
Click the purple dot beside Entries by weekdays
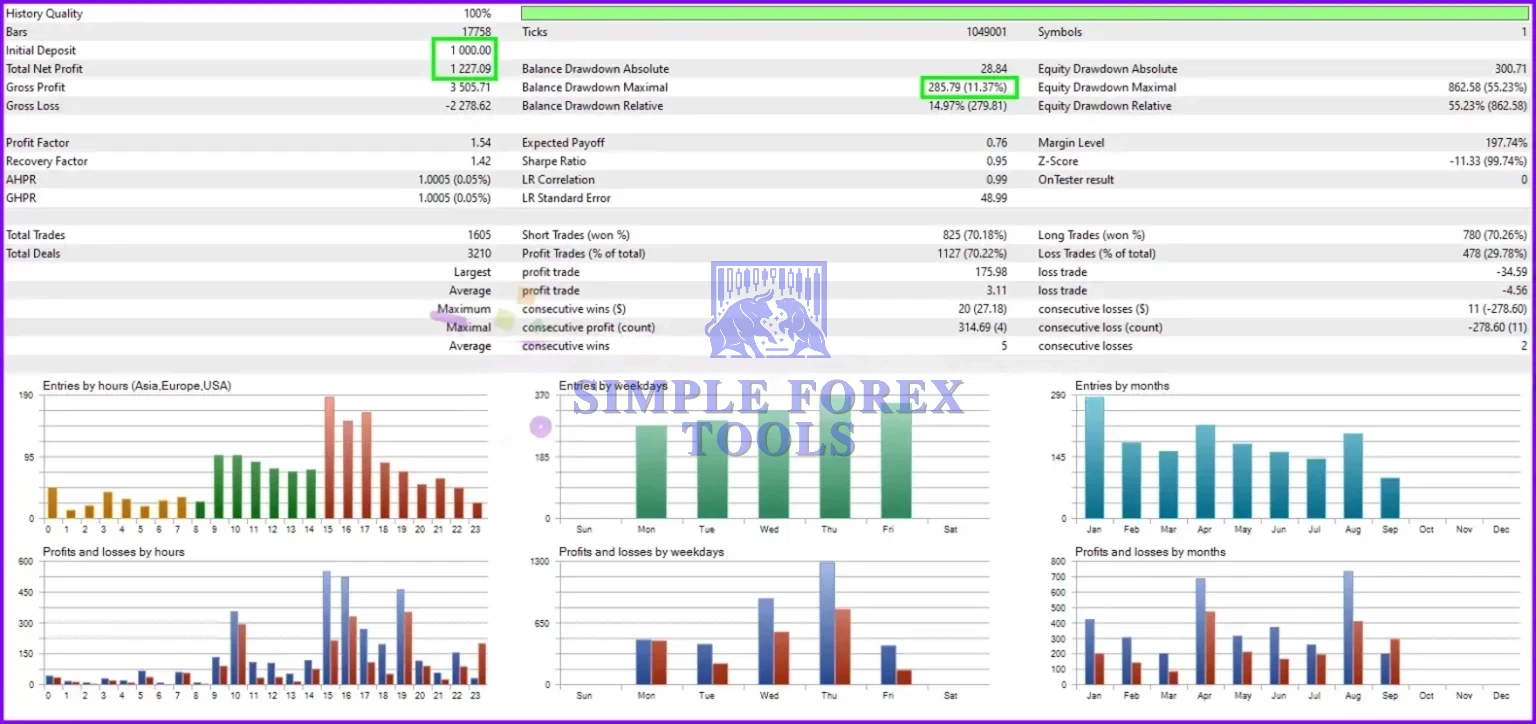[x=541, y=427]
